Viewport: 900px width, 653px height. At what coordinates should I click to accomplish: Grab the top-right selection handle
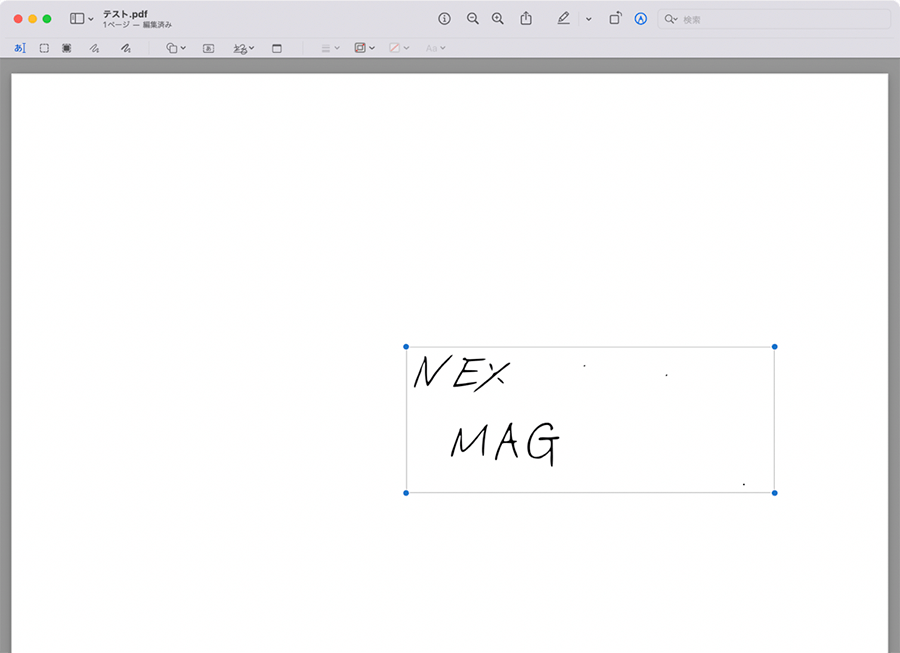click(x=774, y=347)
